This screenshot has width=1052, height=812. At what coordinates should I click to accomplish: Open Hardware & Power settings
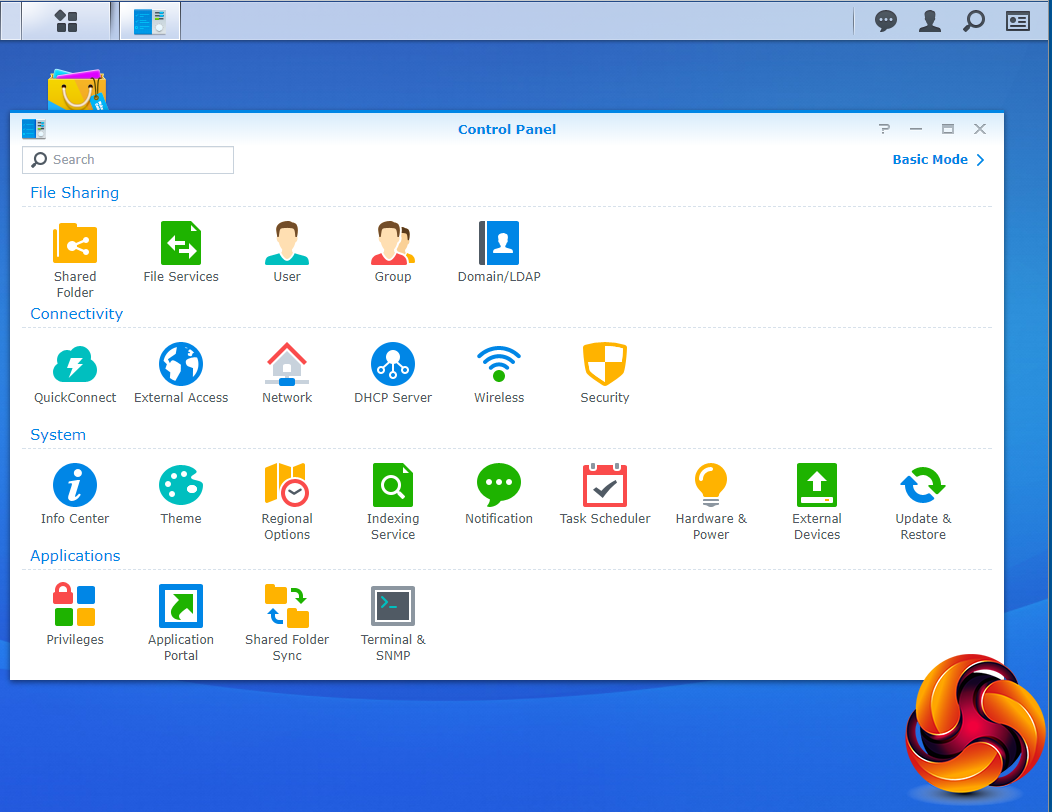pyautogui.click(x=711, y=485)
